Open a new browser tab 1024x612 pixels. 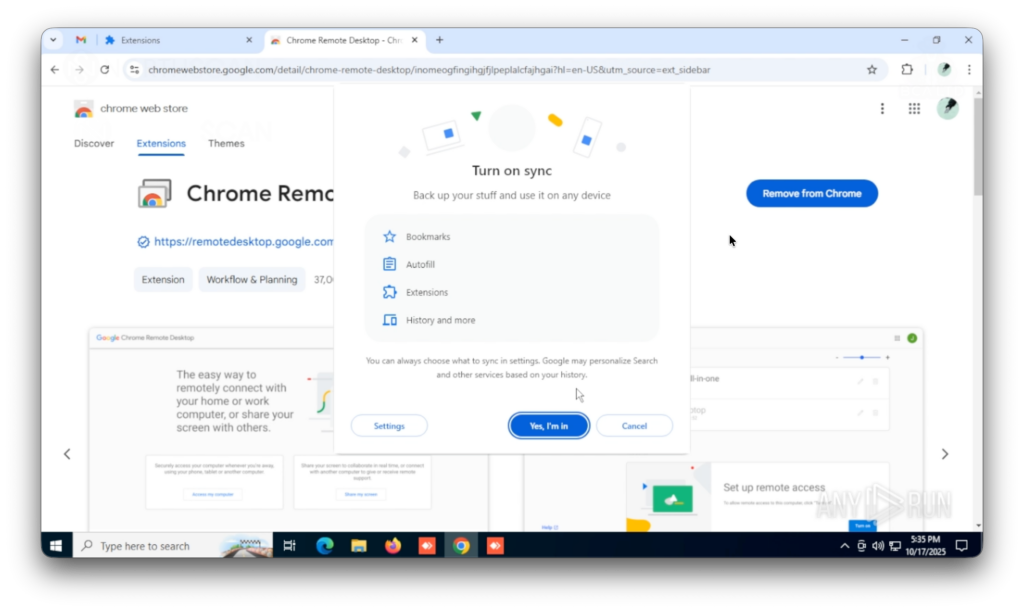tap(440, 40)
